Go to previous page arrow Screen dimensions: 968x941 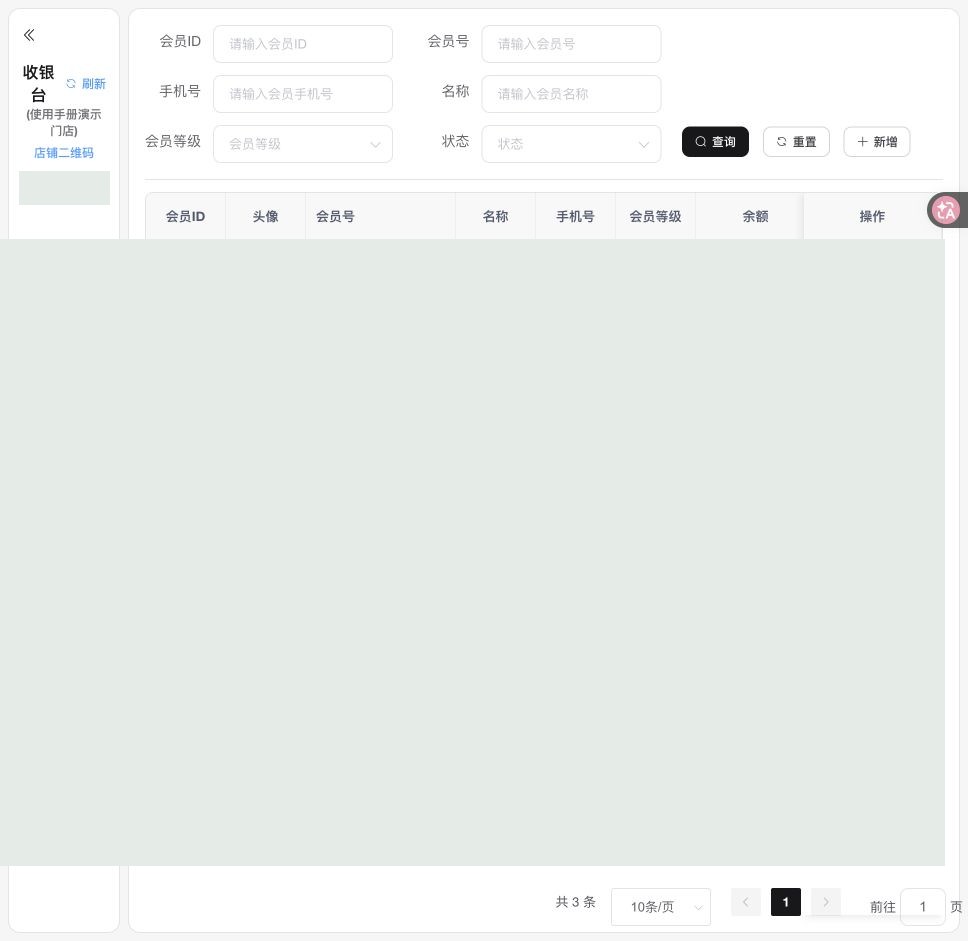[746, 902]
